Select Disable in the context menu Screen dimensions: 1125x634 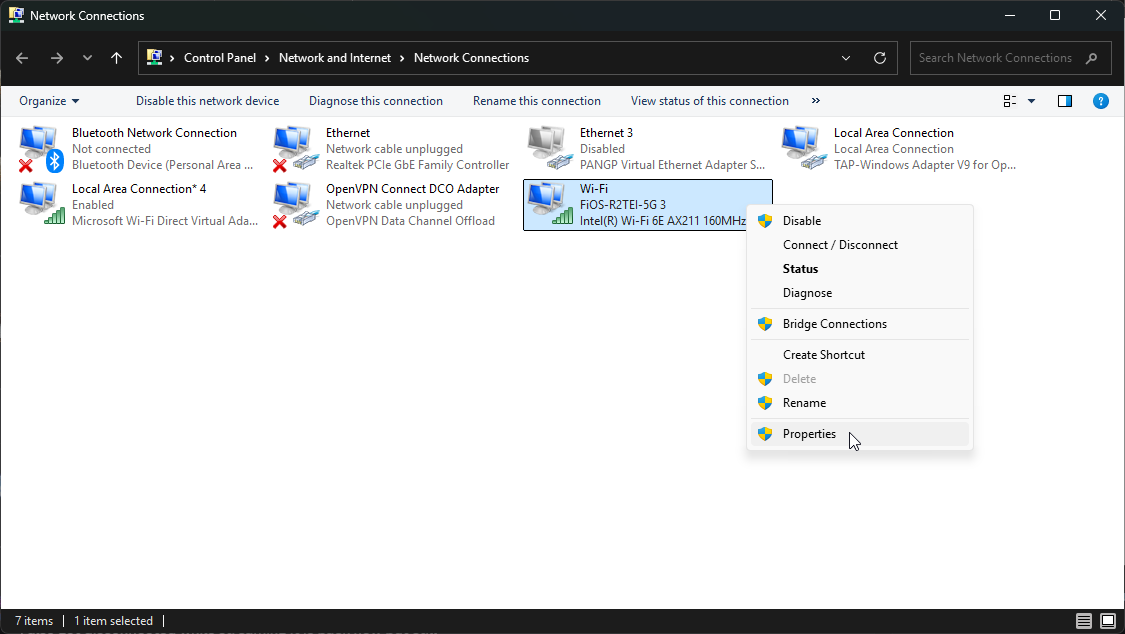coord(801,221)
